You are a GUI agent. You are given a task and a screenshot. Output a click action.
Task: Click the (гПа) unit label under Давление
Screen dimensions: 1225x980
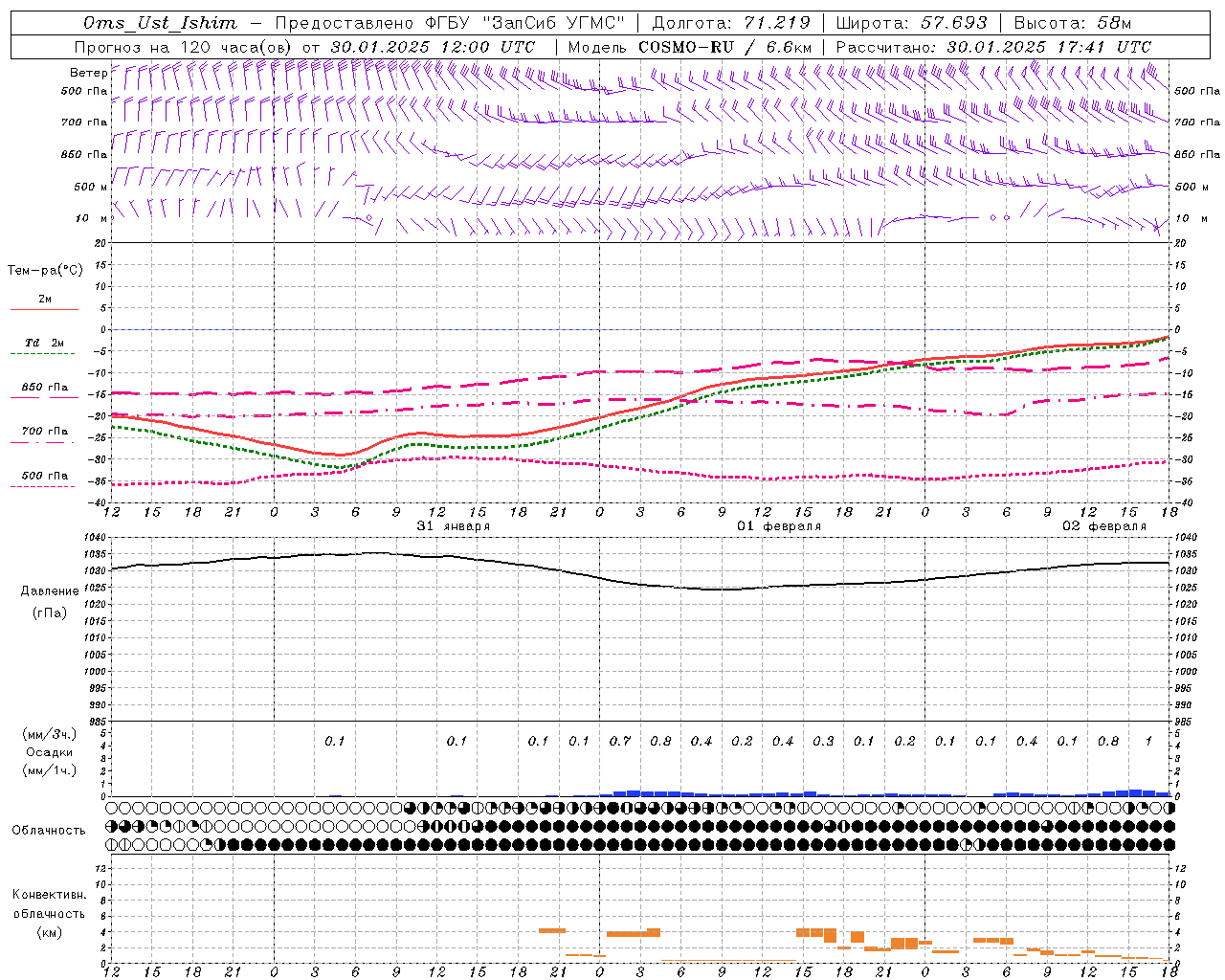tap(49, 613)
